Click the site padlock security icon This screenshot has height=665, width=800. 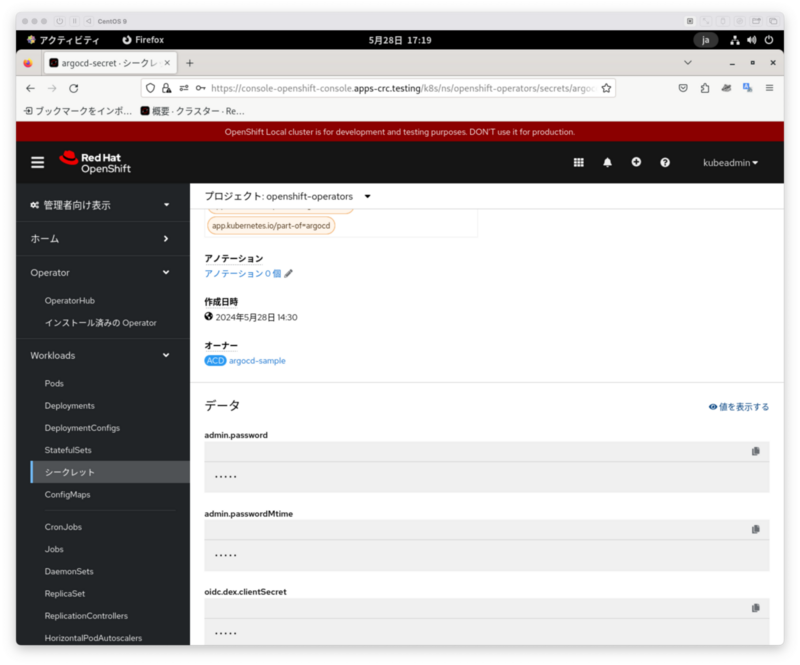(166, 88)
